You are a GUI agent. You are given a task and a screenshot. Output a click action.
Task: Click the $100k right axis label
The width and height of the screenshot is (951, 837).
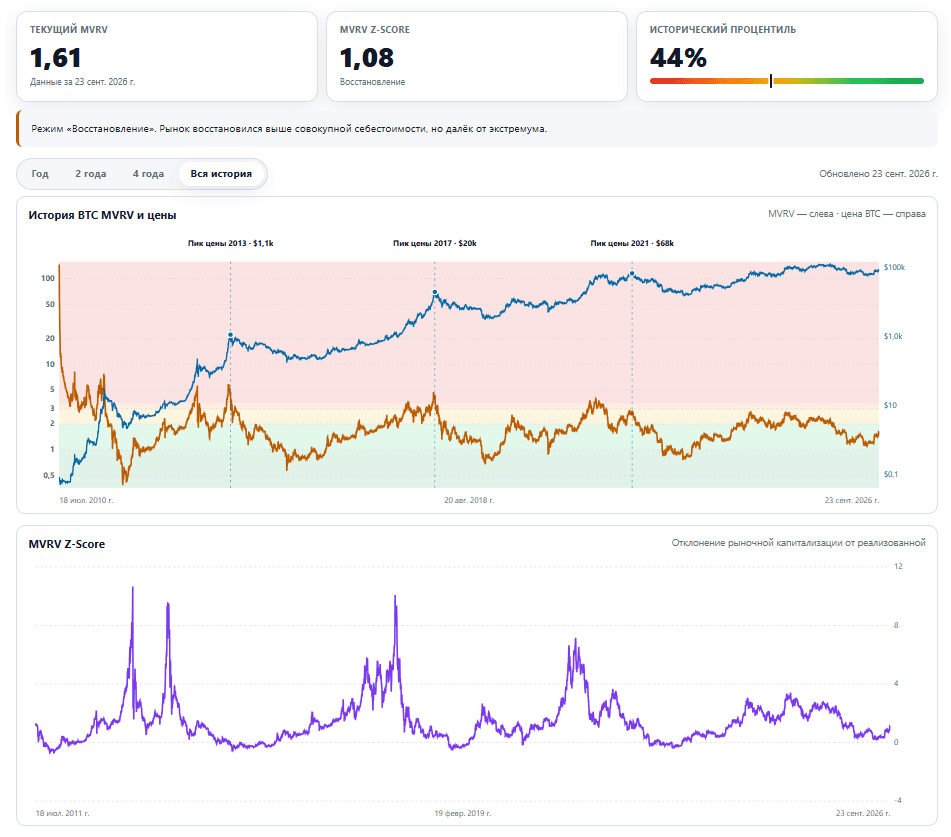point(894,267)
